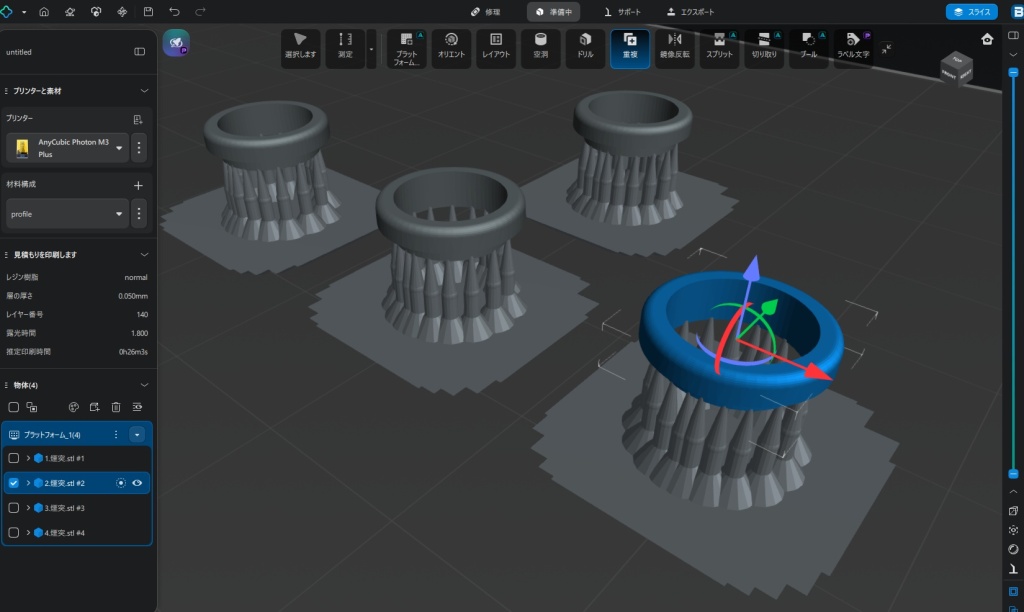Open the AnyCubic Photon M3 Plus printer dropdown
This screenshot has height=612, width=1024.
(x=120, y=149)
